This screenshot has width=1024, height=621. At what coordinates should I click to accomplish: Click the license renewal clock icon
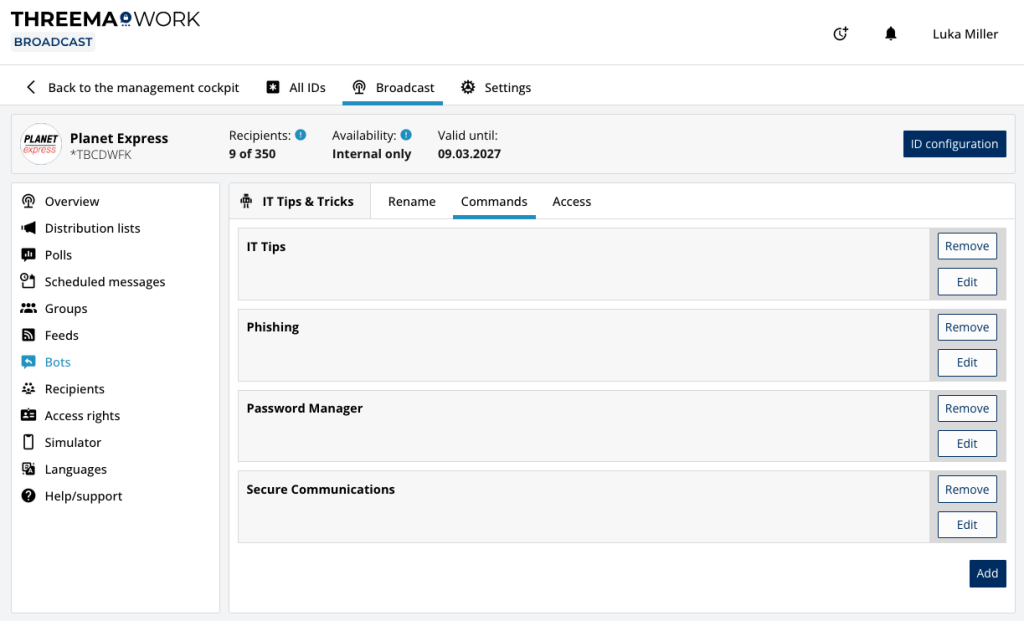pyautogui.click(x=840, y=33)
